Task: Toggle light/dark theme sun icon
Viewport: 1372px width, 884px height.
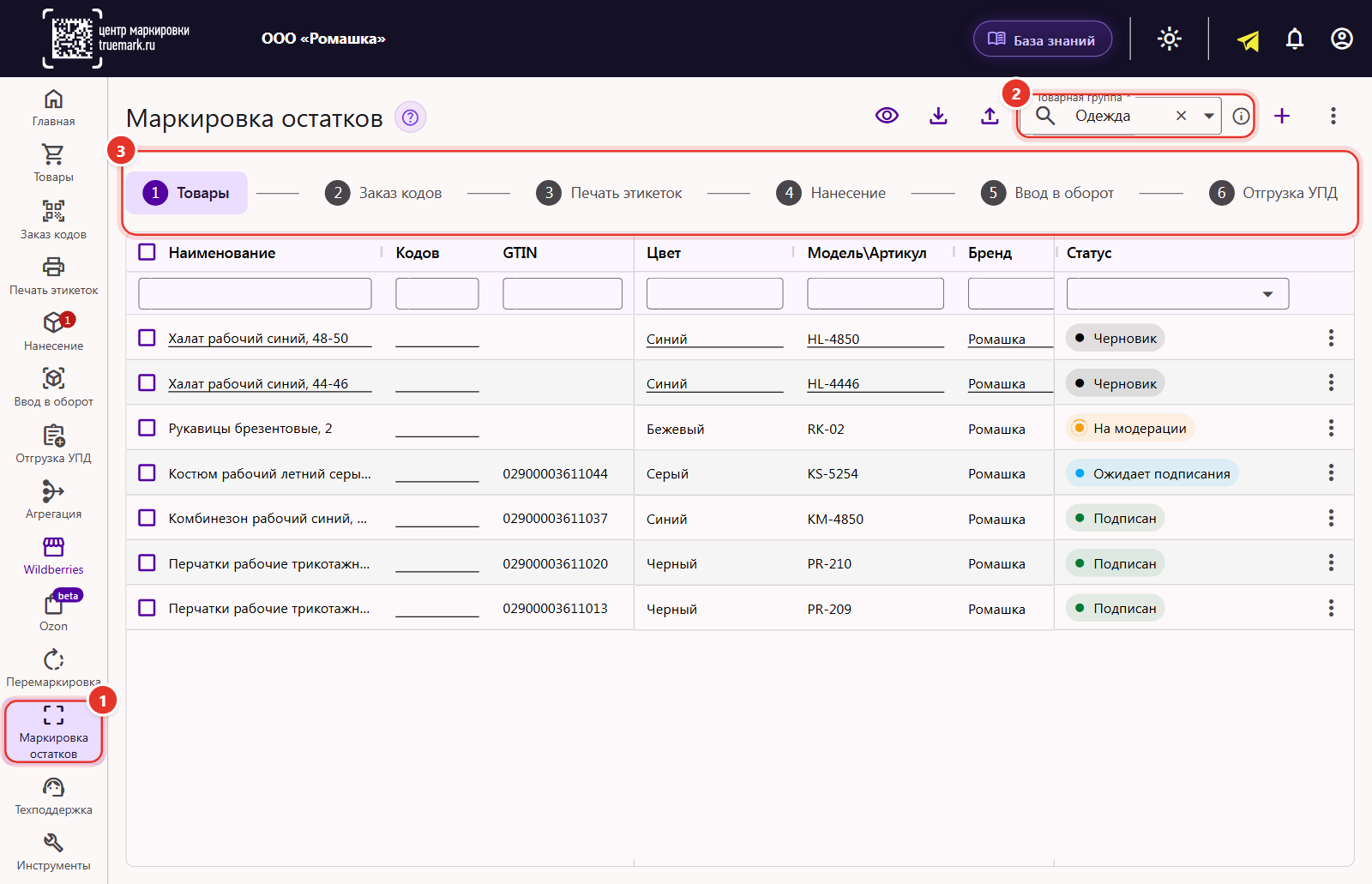Action: pos(1170,39)
